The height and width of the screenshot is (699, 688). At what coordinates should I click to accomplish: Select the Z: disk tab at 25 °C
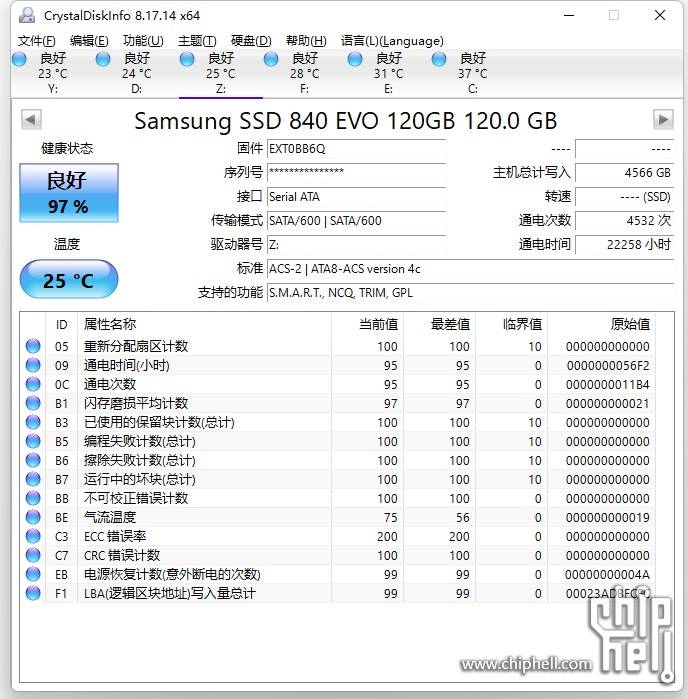[221, 74]
